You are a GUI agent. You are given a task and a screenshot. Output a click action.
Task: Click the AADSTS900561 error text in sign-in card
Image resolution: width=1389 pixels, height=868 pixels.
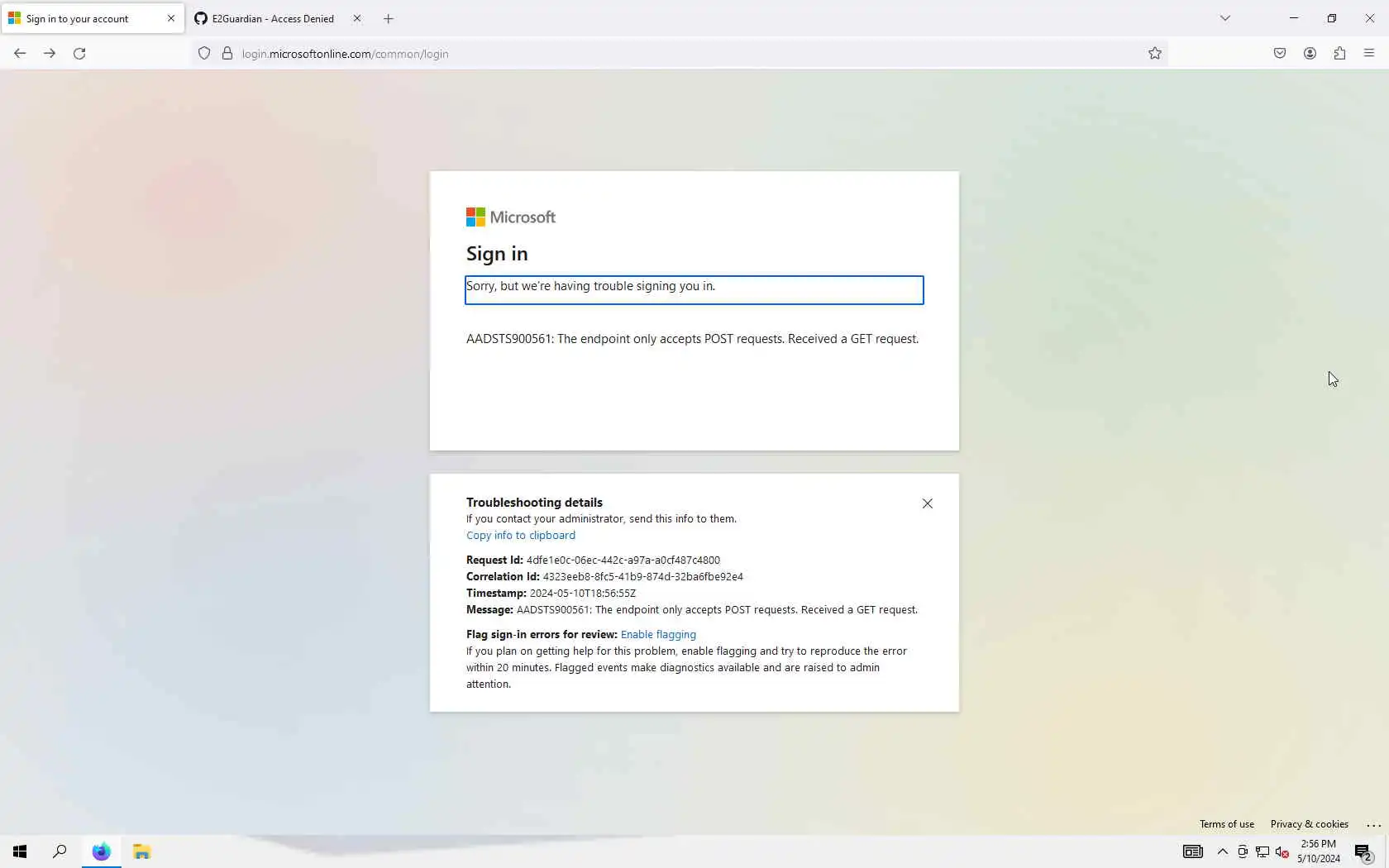[693, 339]
